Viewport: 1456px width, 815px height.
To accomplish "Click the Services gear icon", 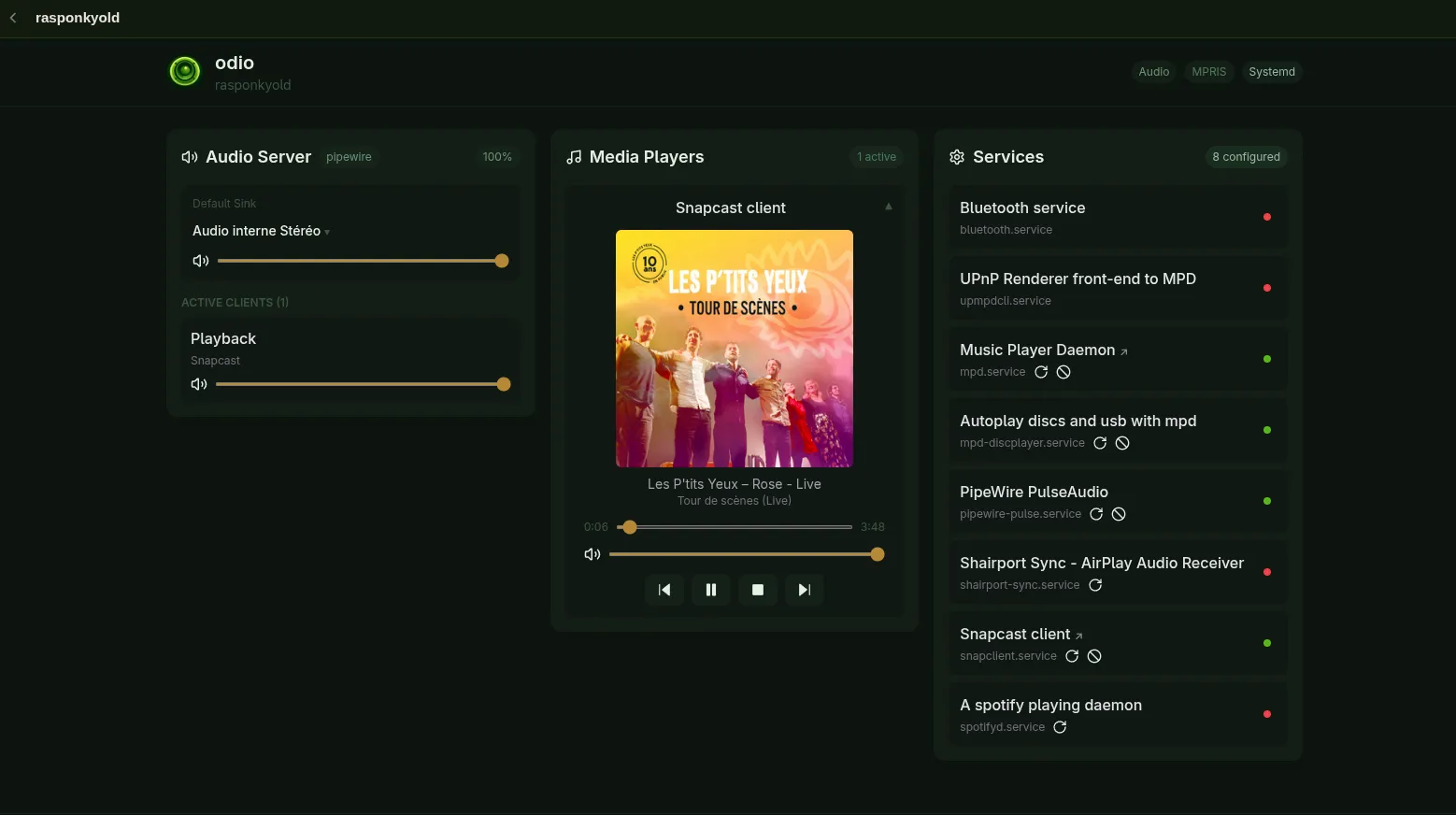I will (x=957, y=157).
